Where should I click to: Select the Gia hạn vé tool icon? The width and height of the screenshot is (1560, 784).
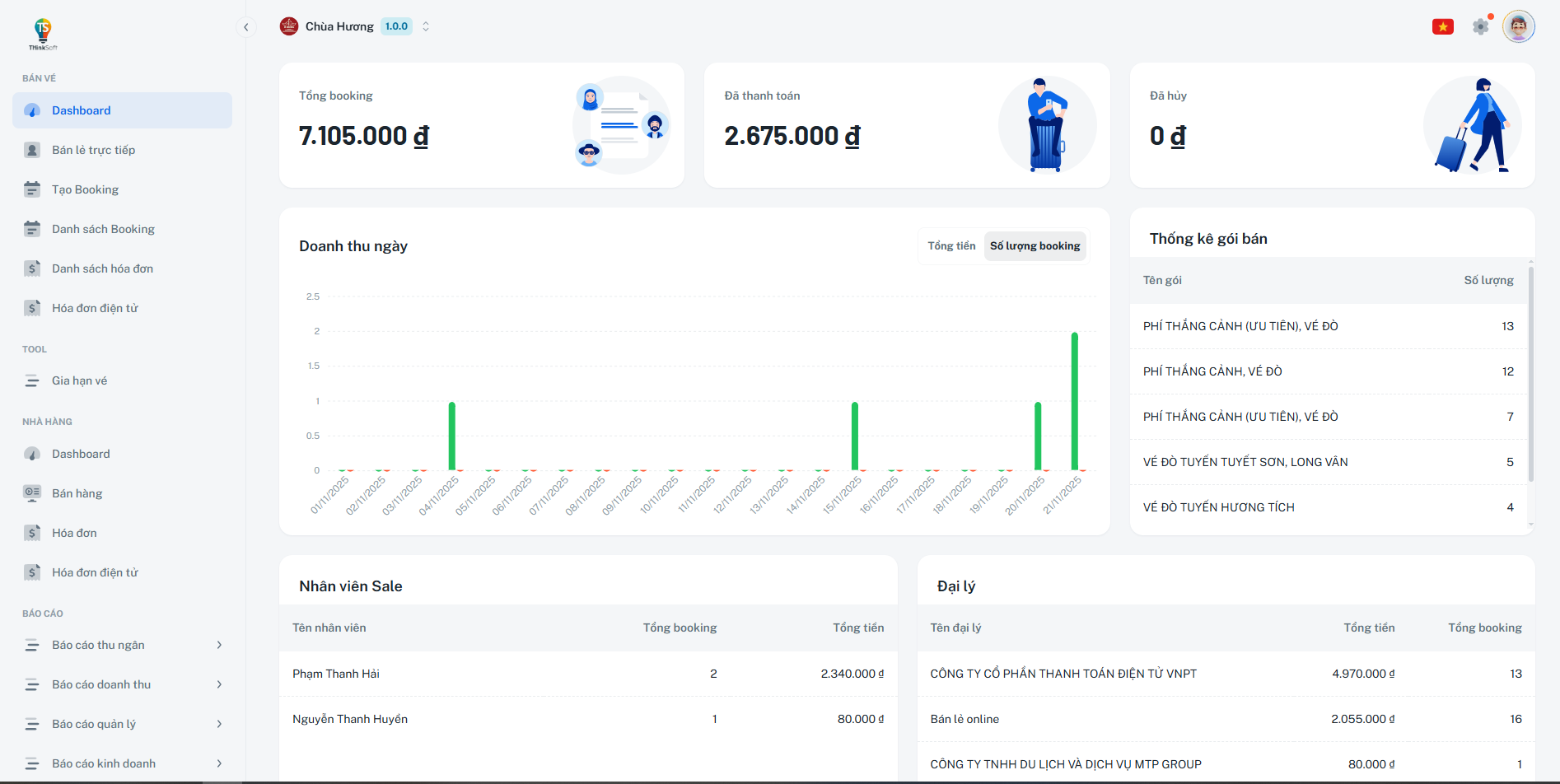click(x=33, y=380)
